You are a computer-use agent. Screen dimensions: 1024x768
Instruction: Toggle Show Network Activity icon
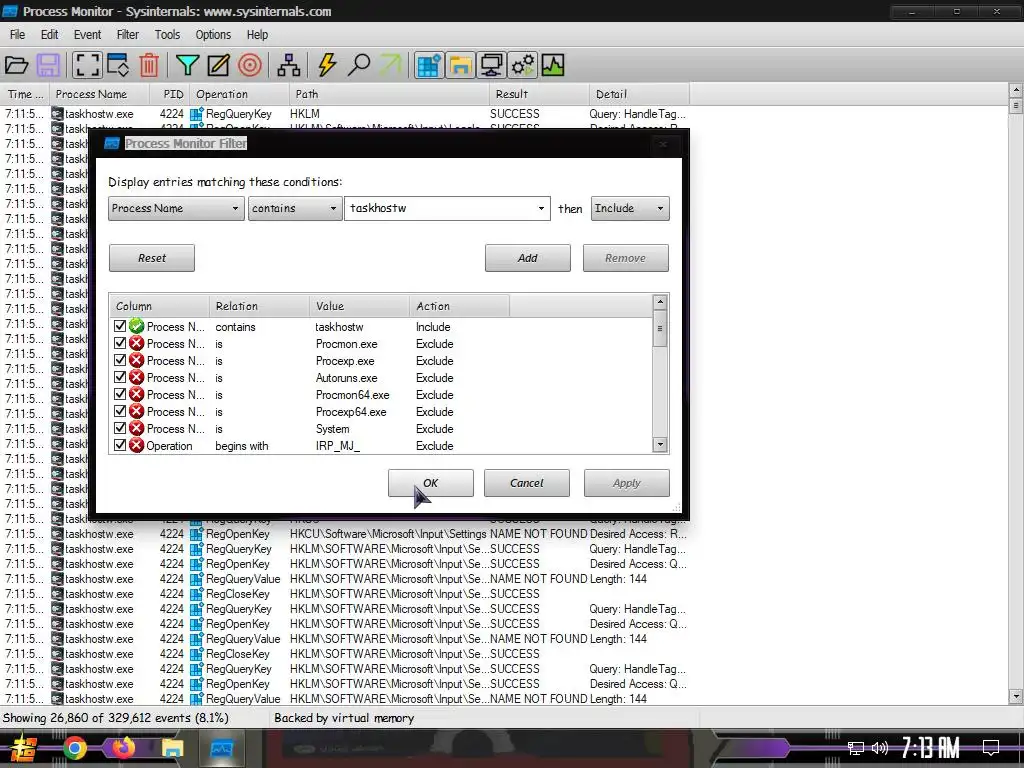point(491,65)
